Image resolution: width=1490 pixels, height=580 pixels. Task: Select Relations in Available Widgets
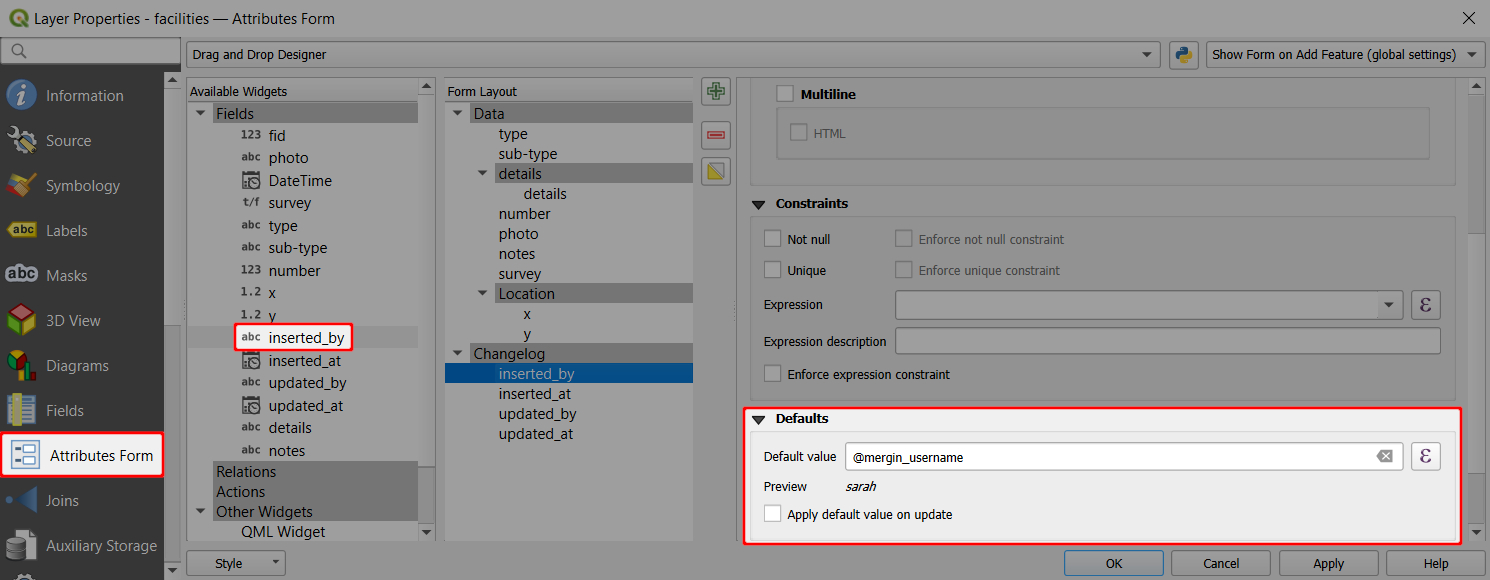pyautogui.click(x=246, y=472)
